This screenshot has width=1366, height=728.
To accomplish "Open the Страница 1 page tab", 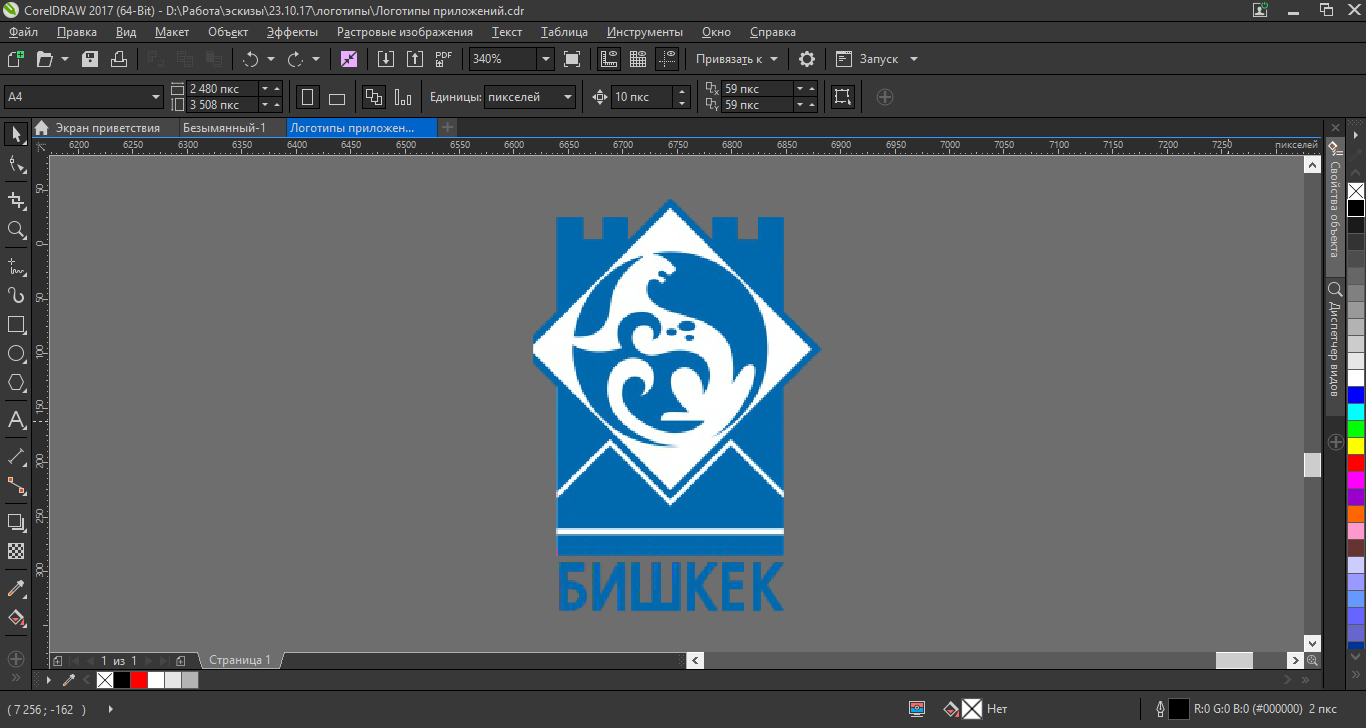I will point(240,660).
